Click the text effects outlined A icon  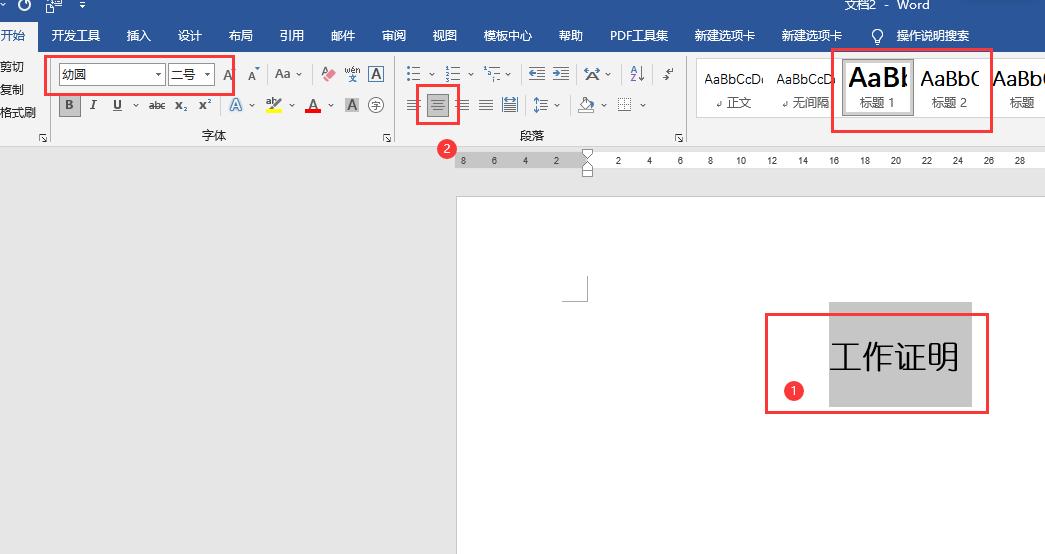(x=235, y=105)
